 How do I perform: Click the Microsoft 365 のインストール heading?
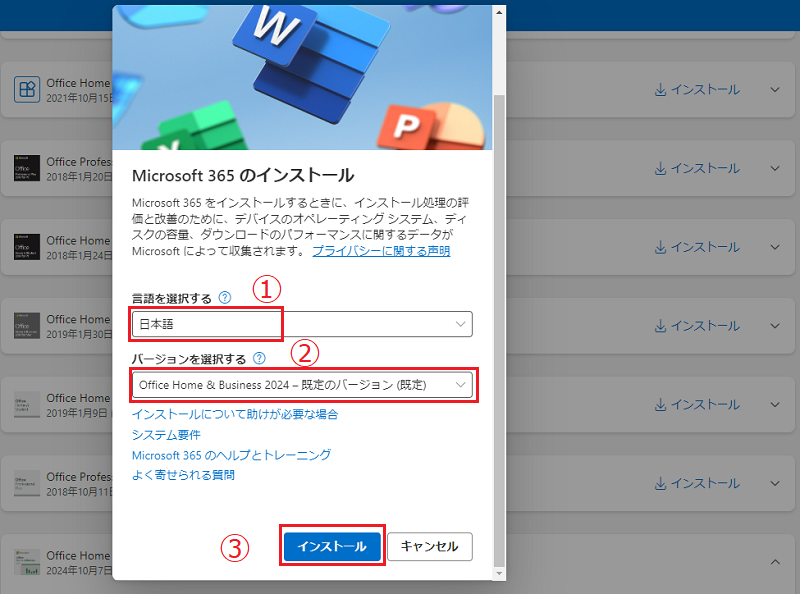pos(243,176)
